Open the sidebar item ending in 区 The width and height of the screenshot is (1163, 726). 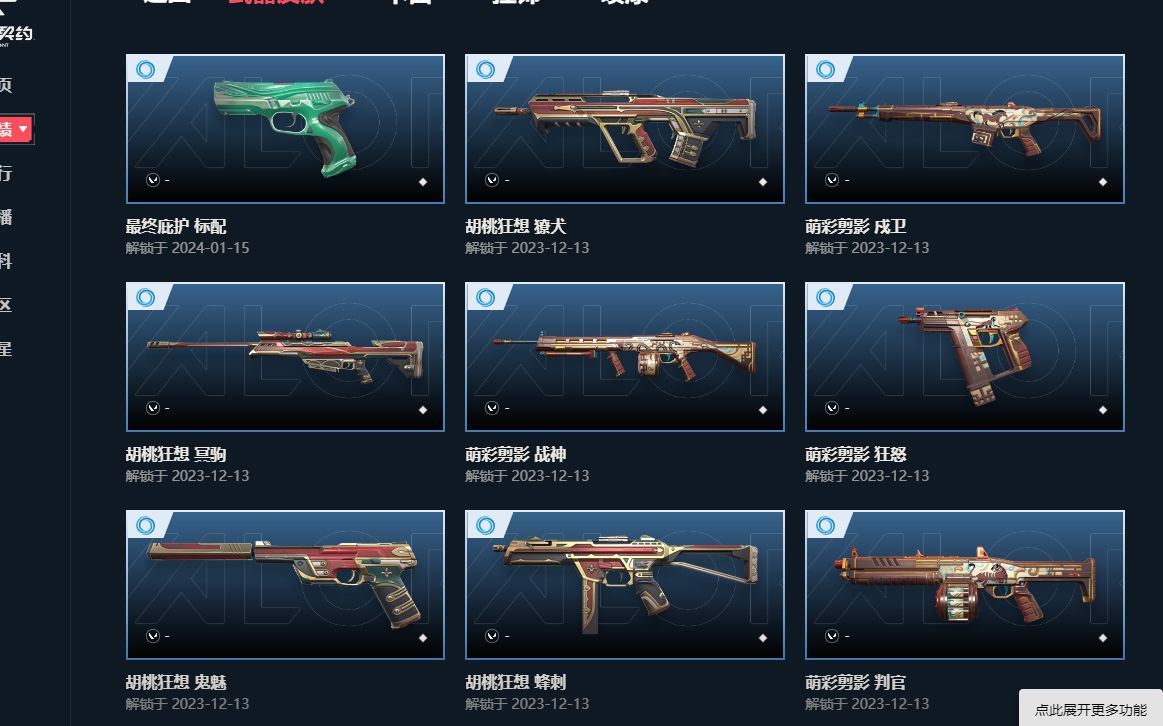(6, 305)
